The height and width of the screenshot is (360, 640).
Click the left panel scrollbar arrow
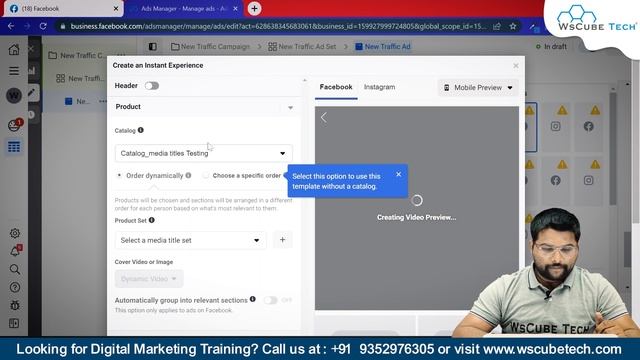[x=304, y=80]
